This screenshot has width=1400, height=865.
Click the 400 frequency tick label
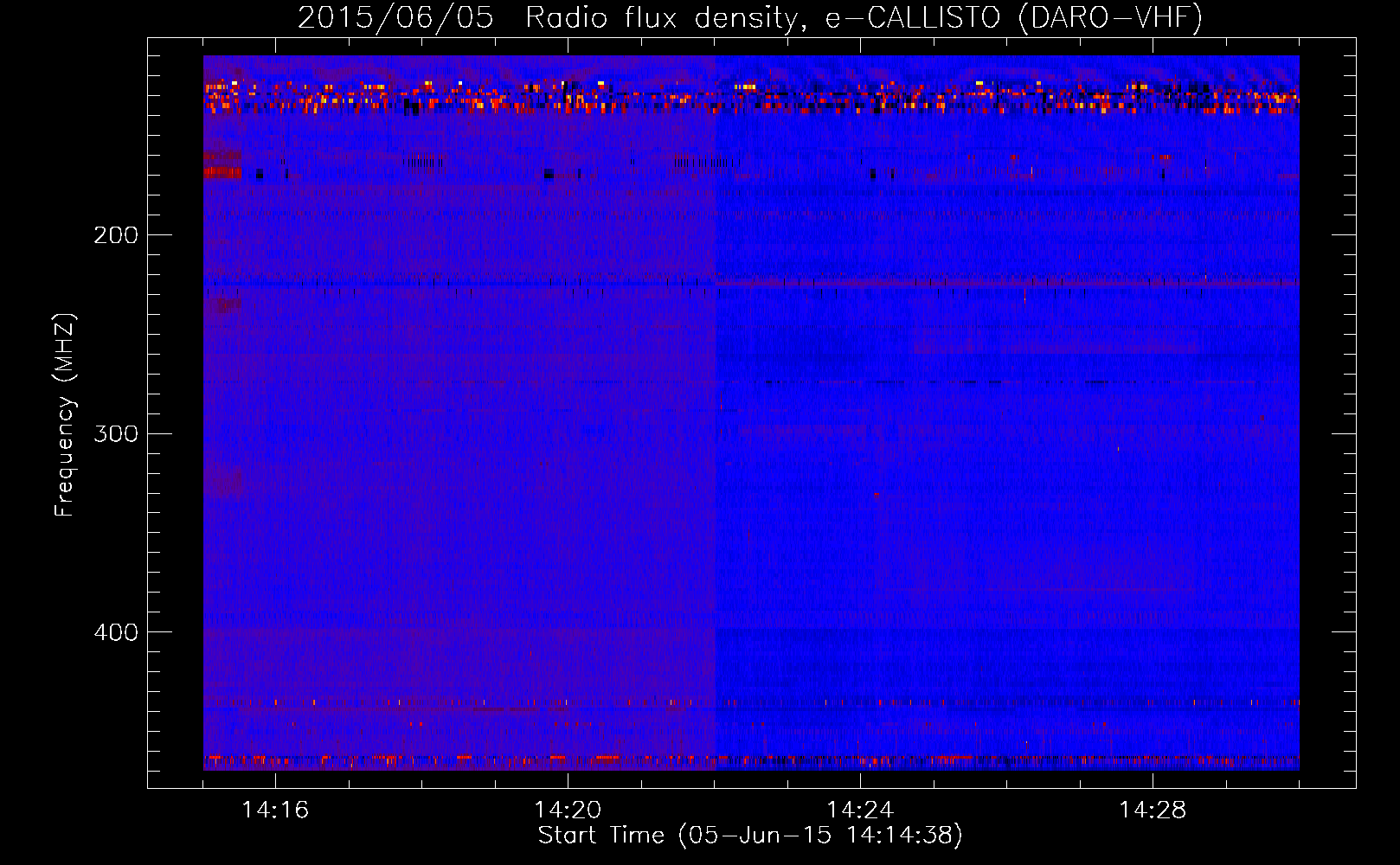click(x=116, y=632)
